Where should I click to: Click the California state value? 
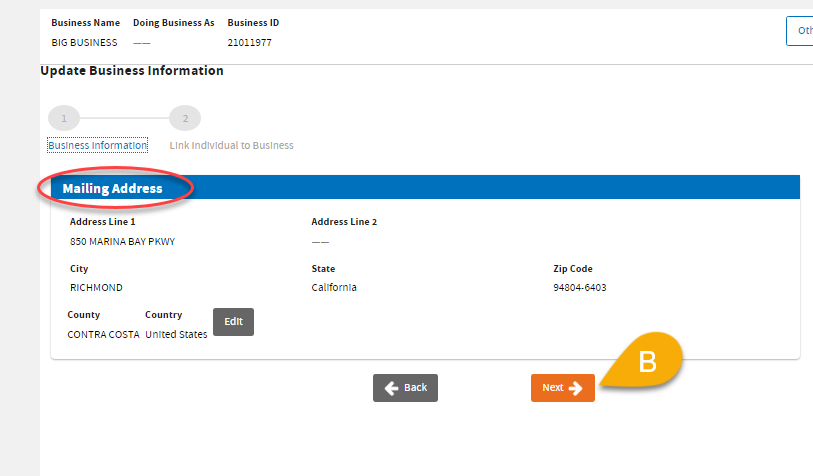tap(334, 288)
